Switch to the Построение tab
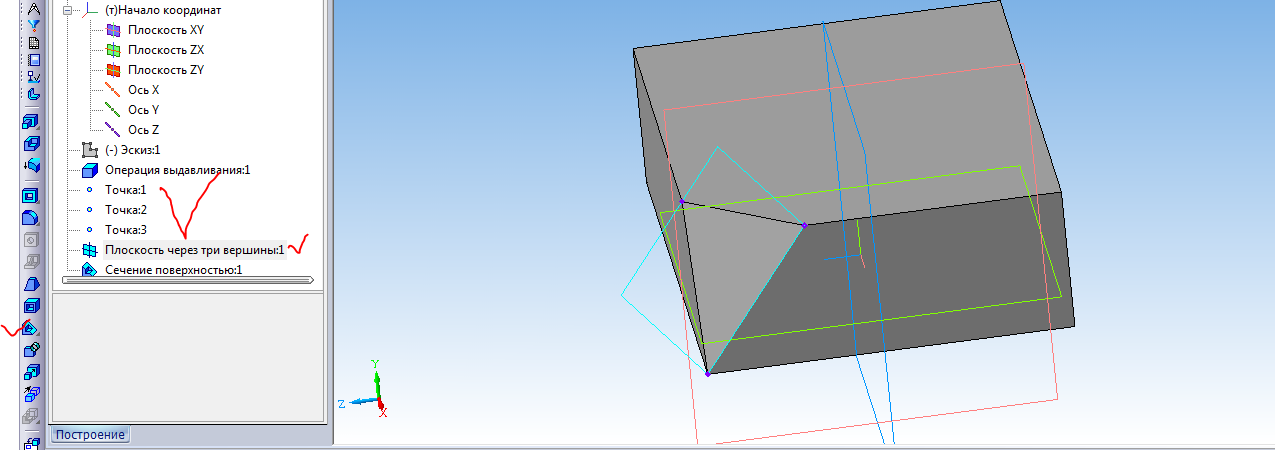1275x450 pixels. tap(91, 435)
